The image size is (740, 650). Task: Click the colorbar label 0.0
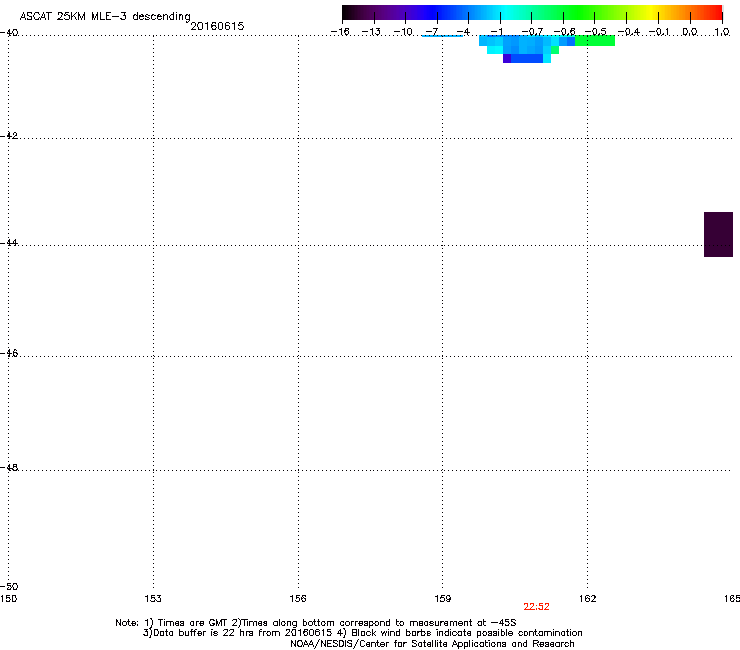pyautogui.click(x=690, y=32)
